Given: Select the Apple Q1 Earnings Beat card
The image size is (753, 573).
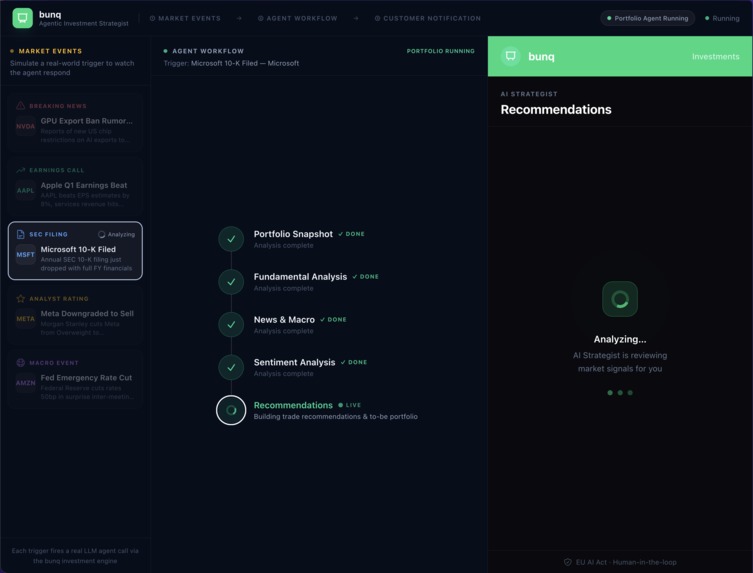Looking at the screenshot, I should click(75, 187).
